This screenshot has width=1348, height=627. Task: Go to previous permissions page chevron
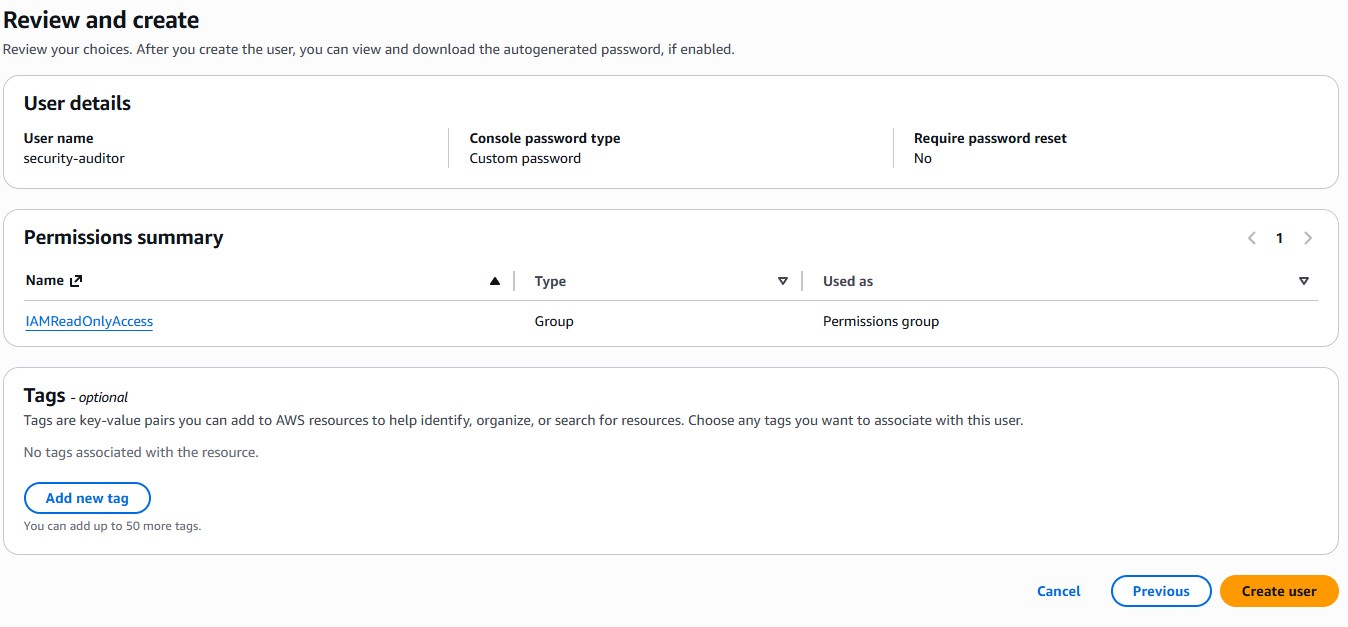(1251, 238)
